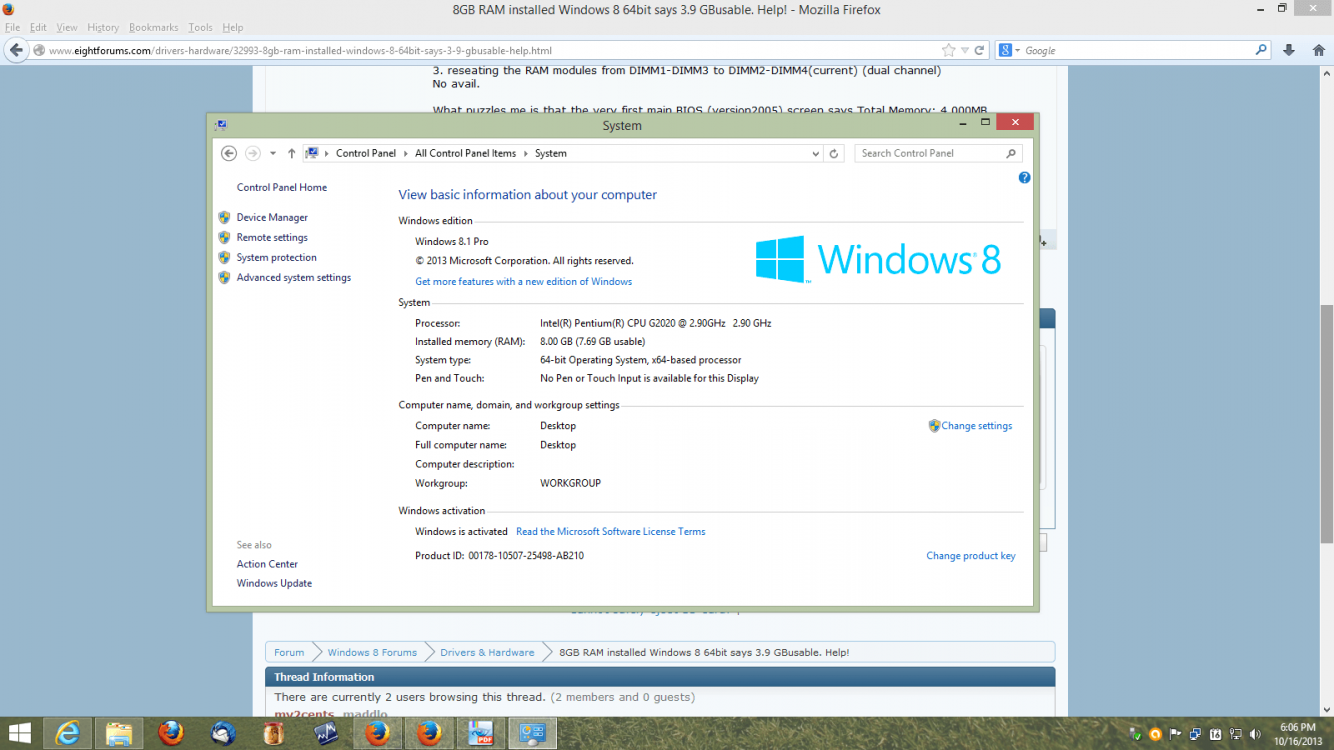Open the Tools menu in Firefox
1334x750 pixels.
pyautogui.click(x=200, y=27)
